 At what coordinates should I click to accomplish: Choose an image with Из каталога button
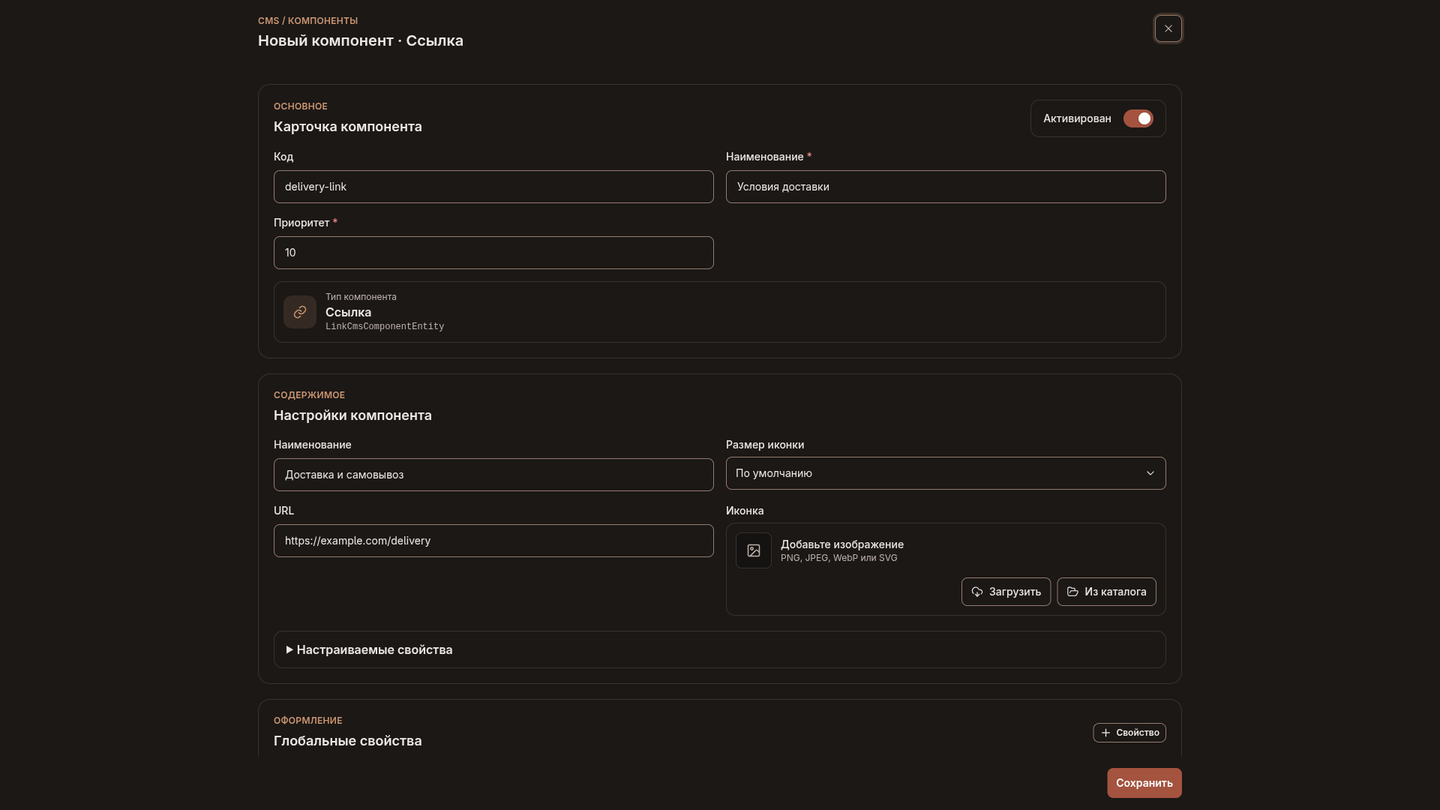[x=1107, y=592]
